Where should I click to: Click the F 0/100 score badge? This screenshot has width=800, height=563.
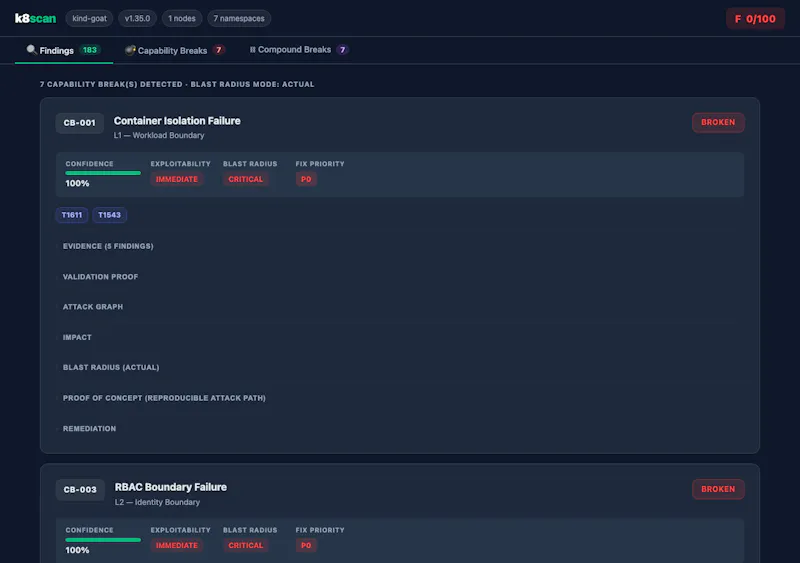(755, 19)
